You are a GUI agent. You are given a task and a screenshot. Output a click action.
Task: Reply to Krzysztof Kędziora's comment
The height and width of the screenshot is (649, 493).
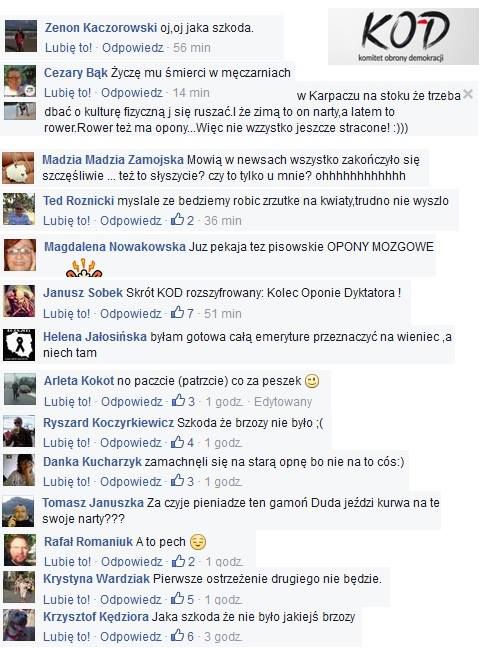click(130, 636)
